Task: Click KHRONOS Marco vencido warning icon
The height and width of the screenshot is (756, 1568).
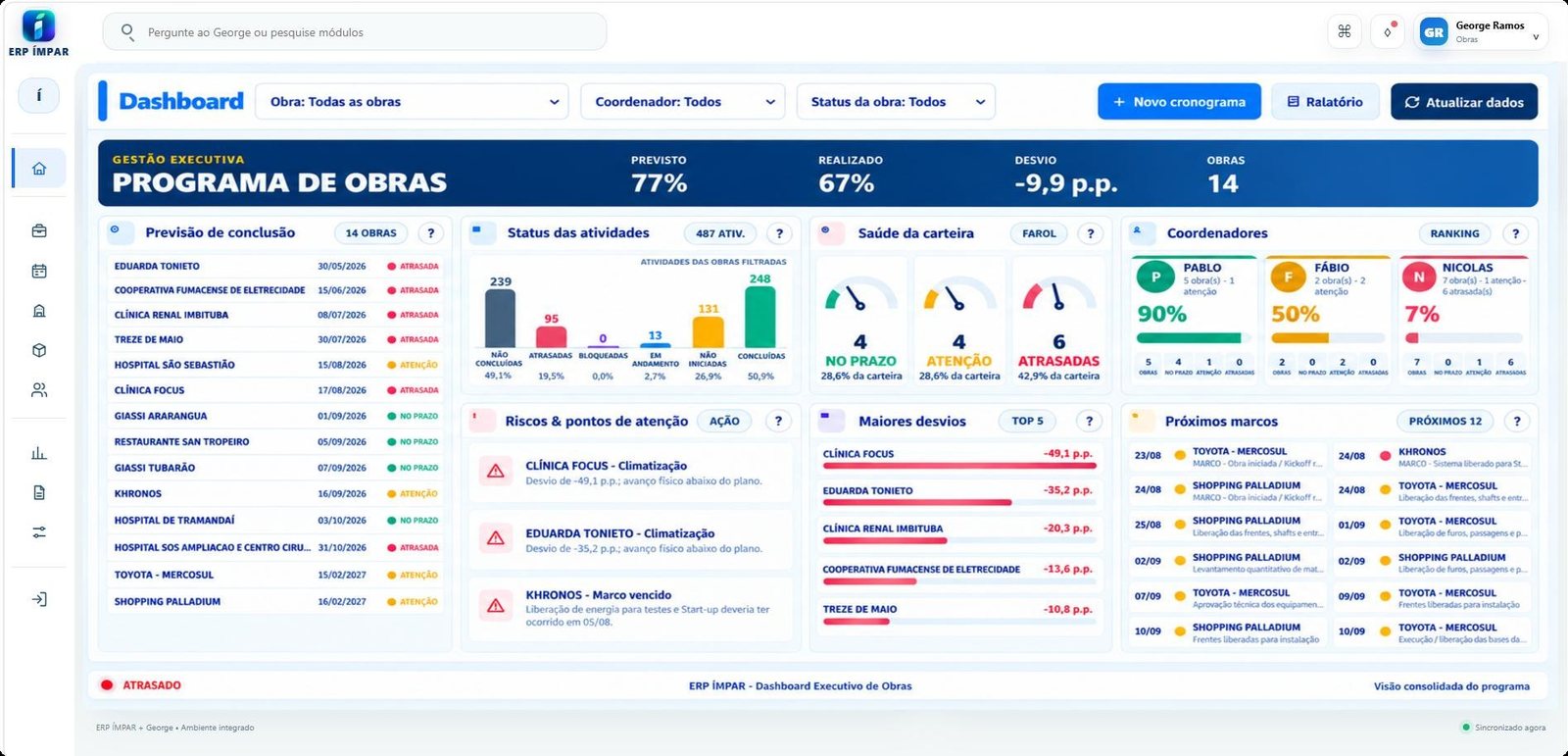Action: (x=496, y=606)
